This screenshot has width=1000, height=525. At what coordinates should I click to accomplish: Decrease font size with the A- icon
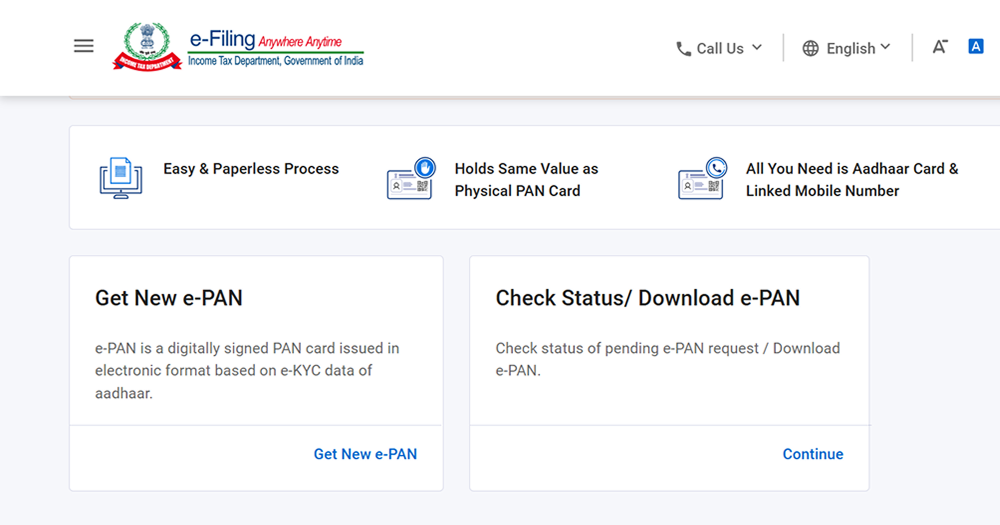click(940, 46)
